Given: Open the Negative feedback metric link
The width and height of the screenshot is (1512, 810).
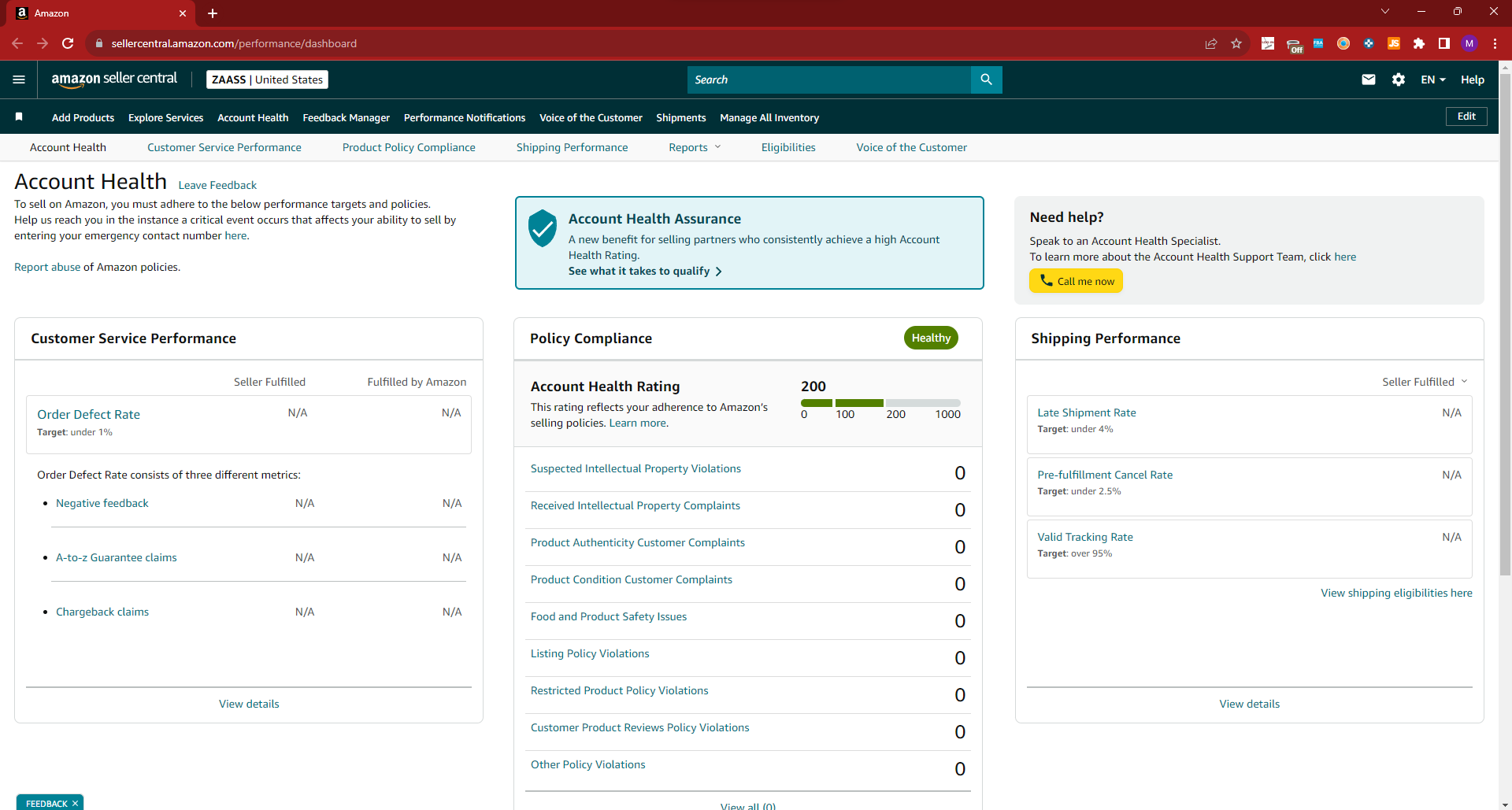Looking at the screenshot, I should tap(102, 503).
